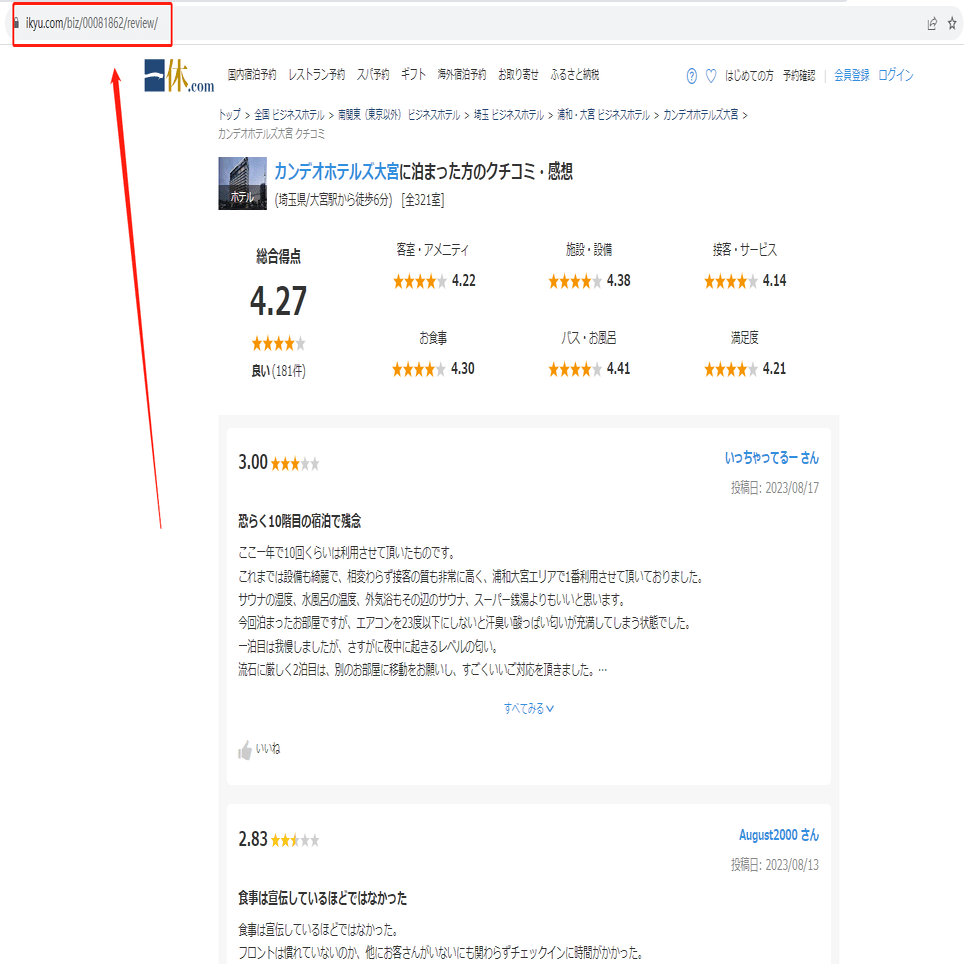Go to 埼玉 ビジネスホテル breadcrumb
The width and height of the screenshot is (964, 964).
point(508,115)
